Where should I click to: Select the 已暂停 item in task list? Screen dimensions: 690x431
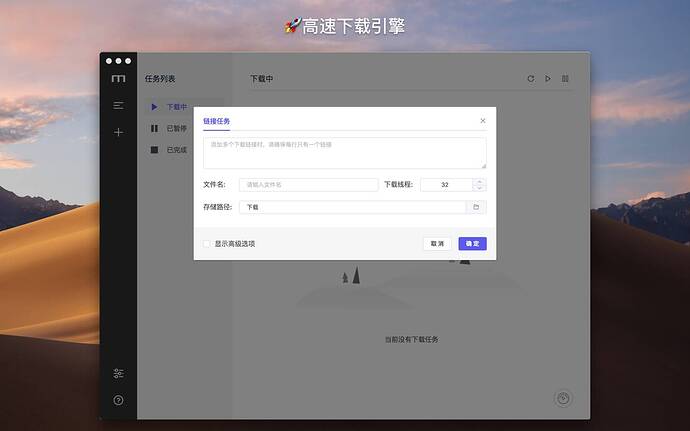tap(184, 129)
